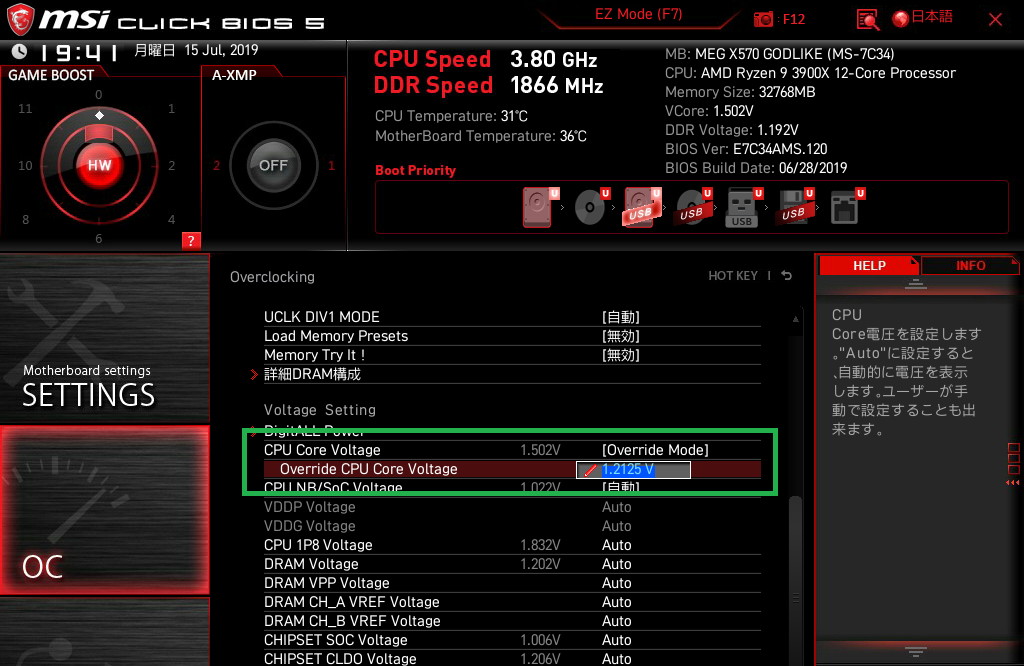
Task: Select the network boot device icon
Action: [x=846, y=208]
